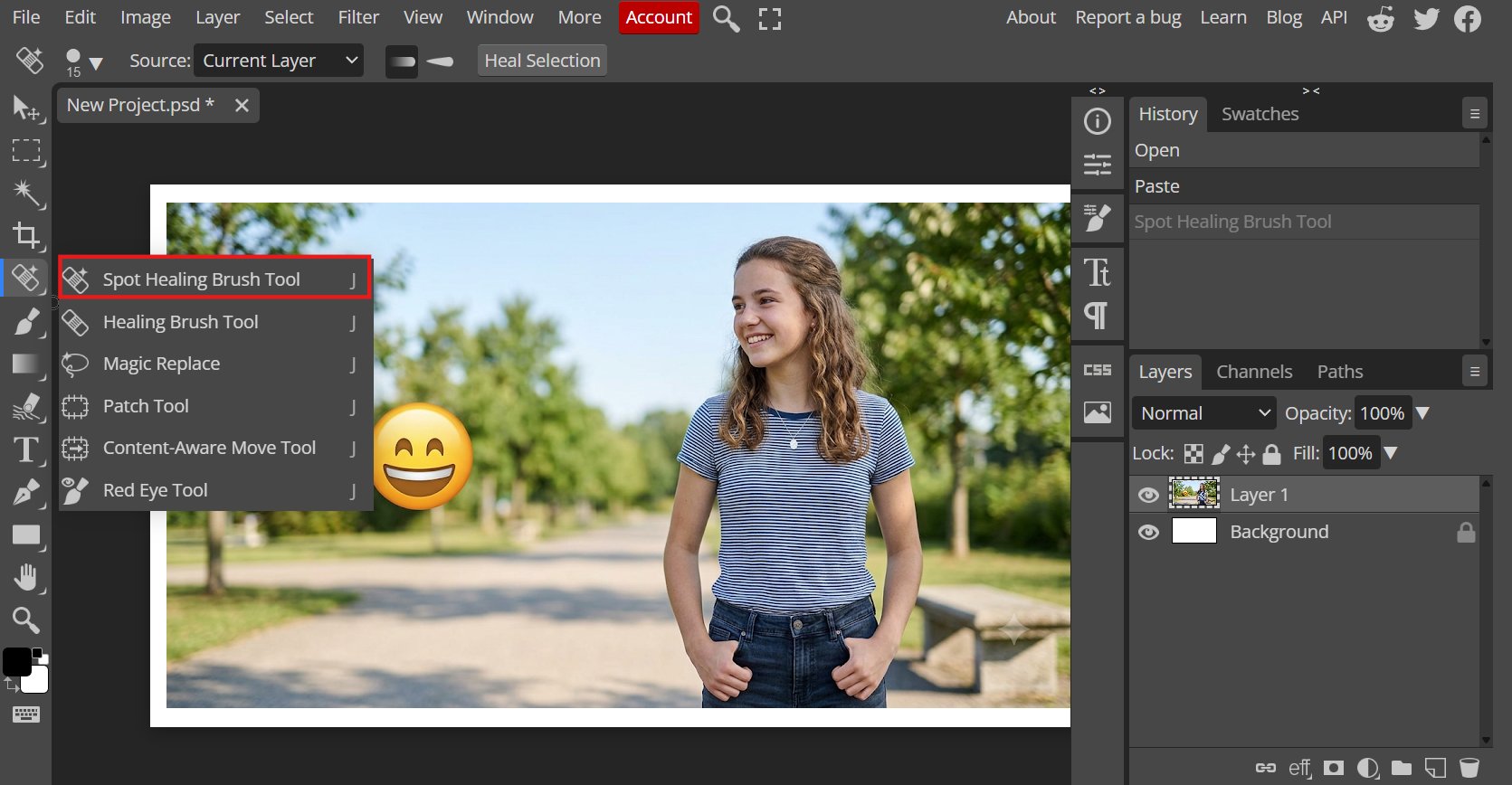Screen dimensions: 1512x785
Task: Select the hard-edge brush mode button
Action: pos(440,61)
